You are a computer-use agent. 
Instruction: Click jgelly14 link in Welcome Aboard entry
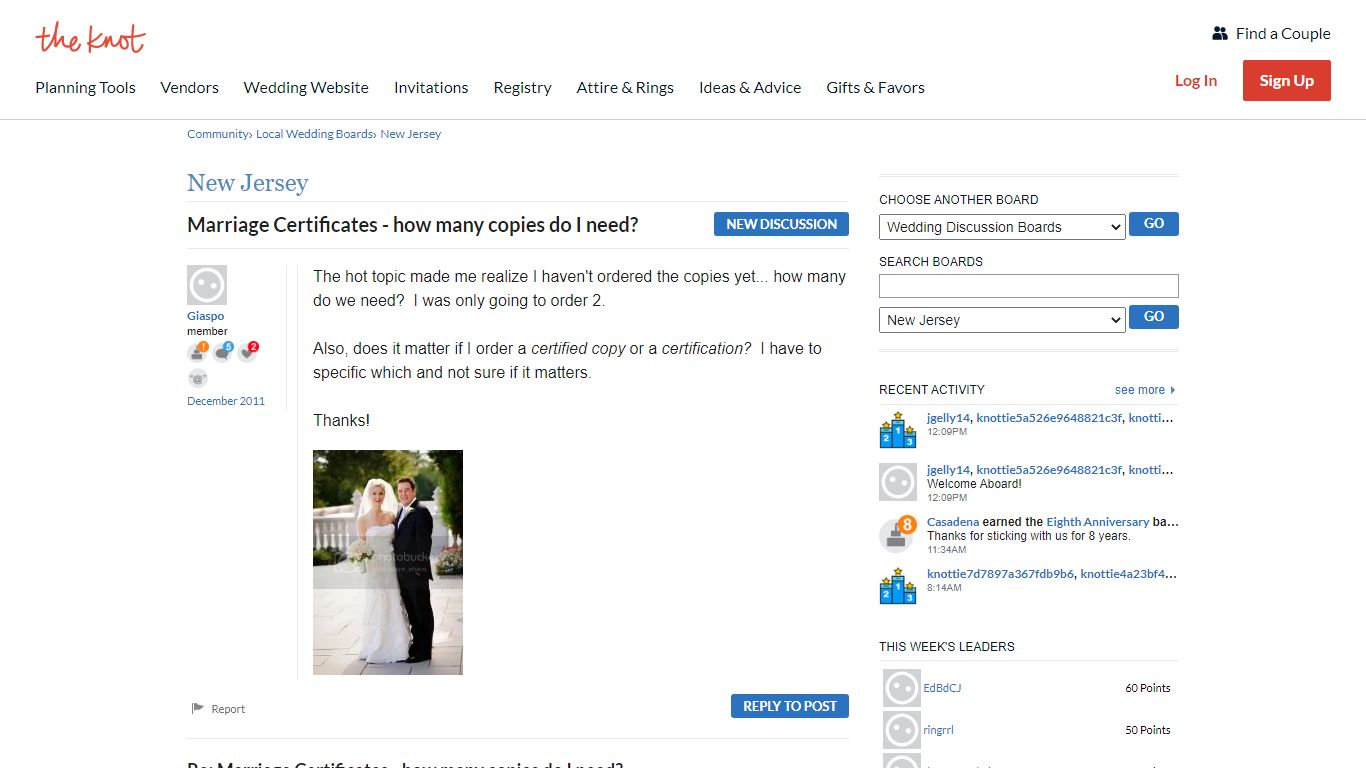point(948,470)
